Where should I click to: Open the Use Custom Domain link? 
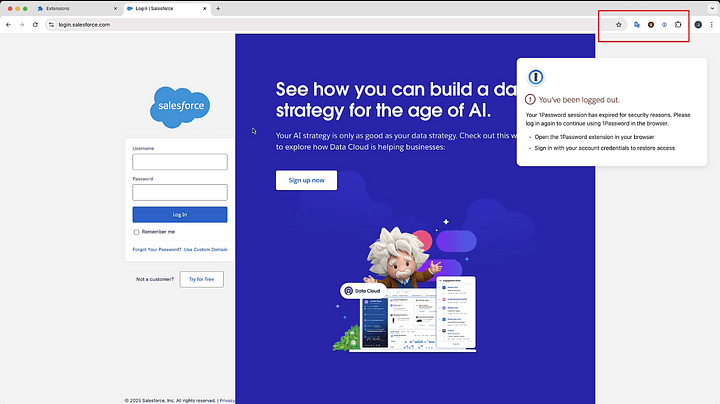[206, 250]
